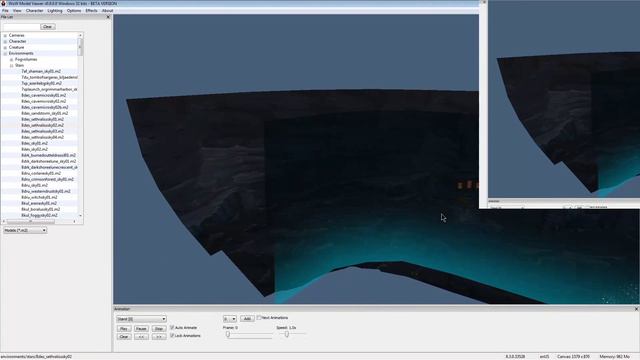Close the Animation panel
Image resolution: width=640 pixels, height=360 pixels.
[636, 309]
